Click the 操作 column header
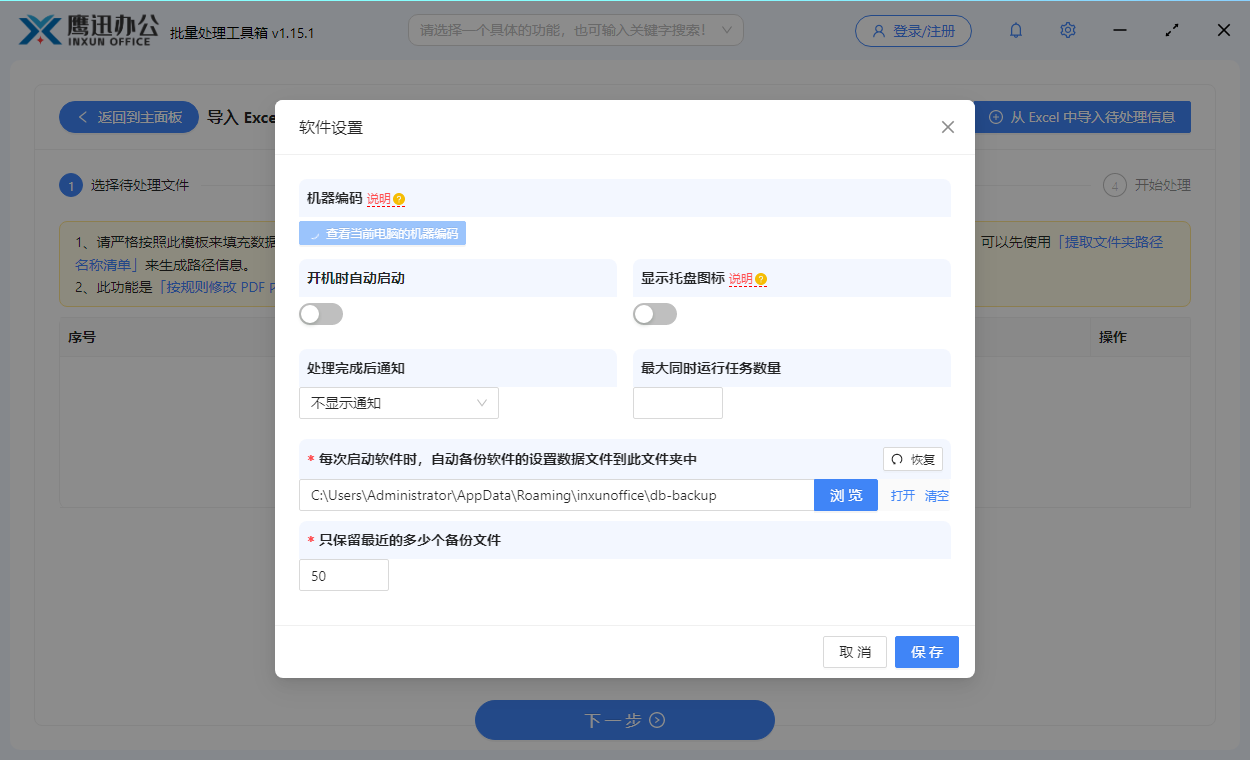The height and width of the screenshot is (760, 1250). (1113, 337)
